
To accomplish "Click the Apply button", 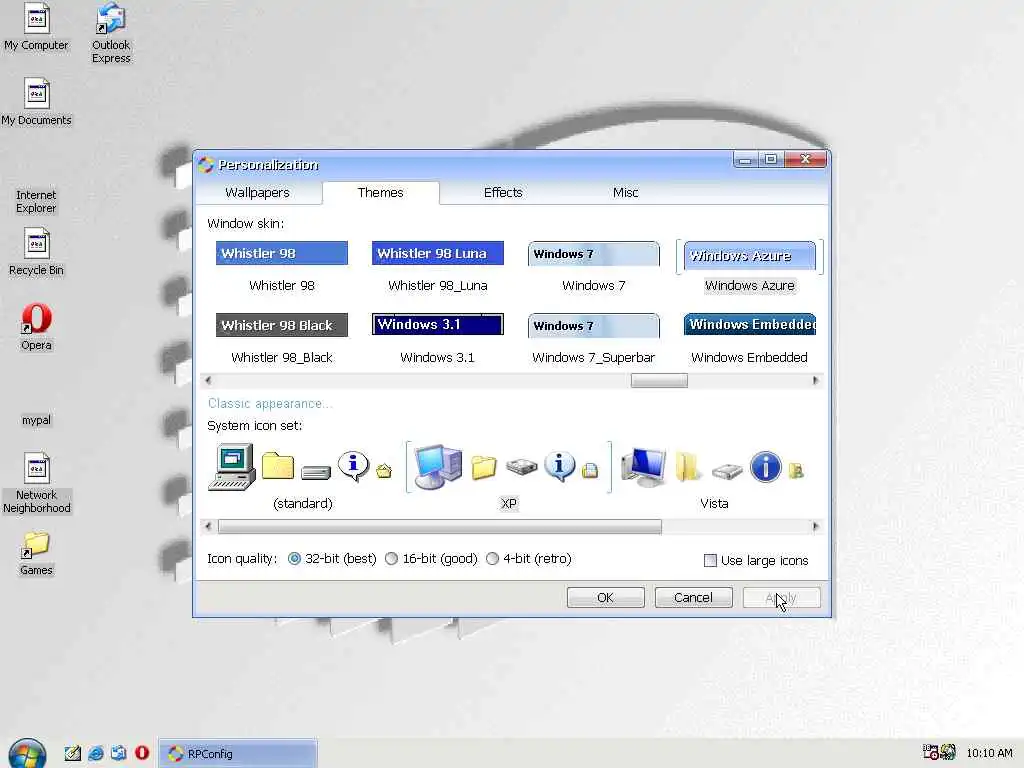I will [x=781, y=598].
